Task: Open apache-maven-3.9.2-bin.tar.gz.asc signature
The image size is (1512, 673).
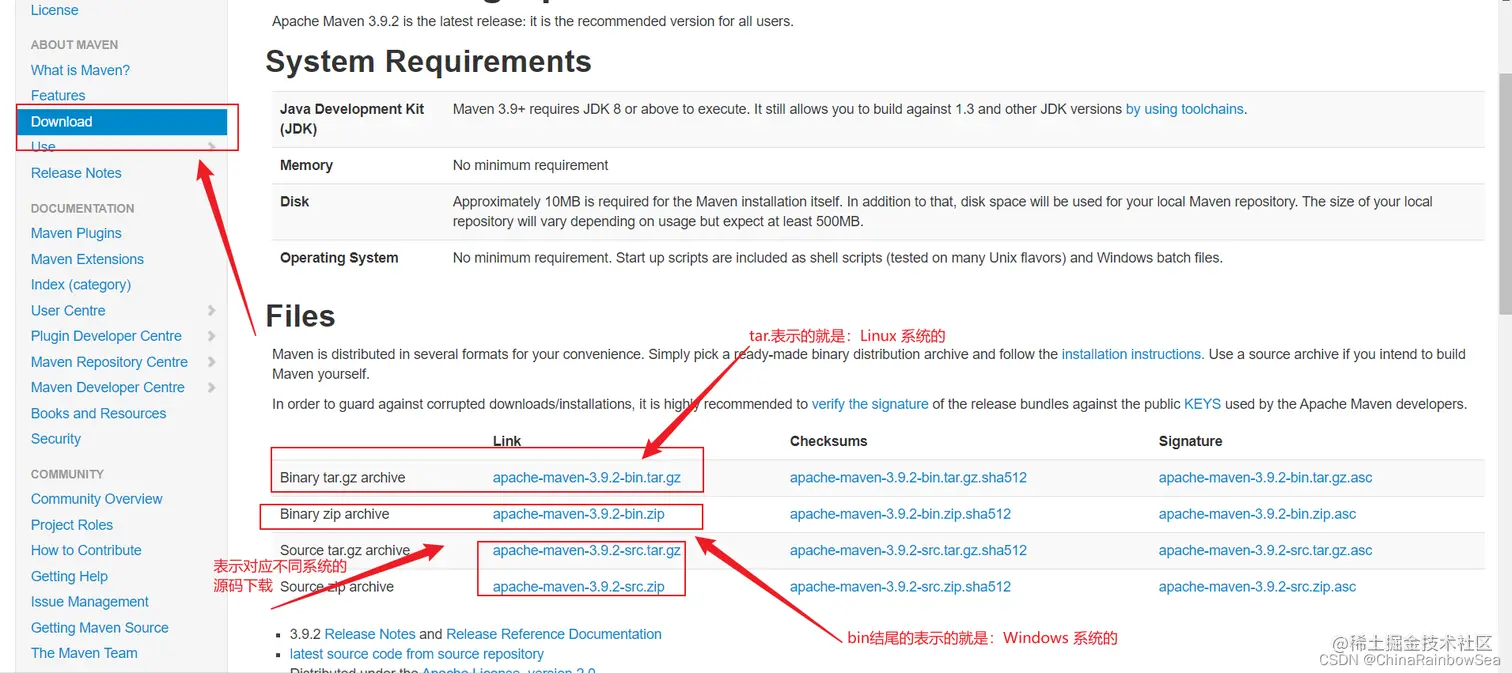Action: [x=1265, y=478]
